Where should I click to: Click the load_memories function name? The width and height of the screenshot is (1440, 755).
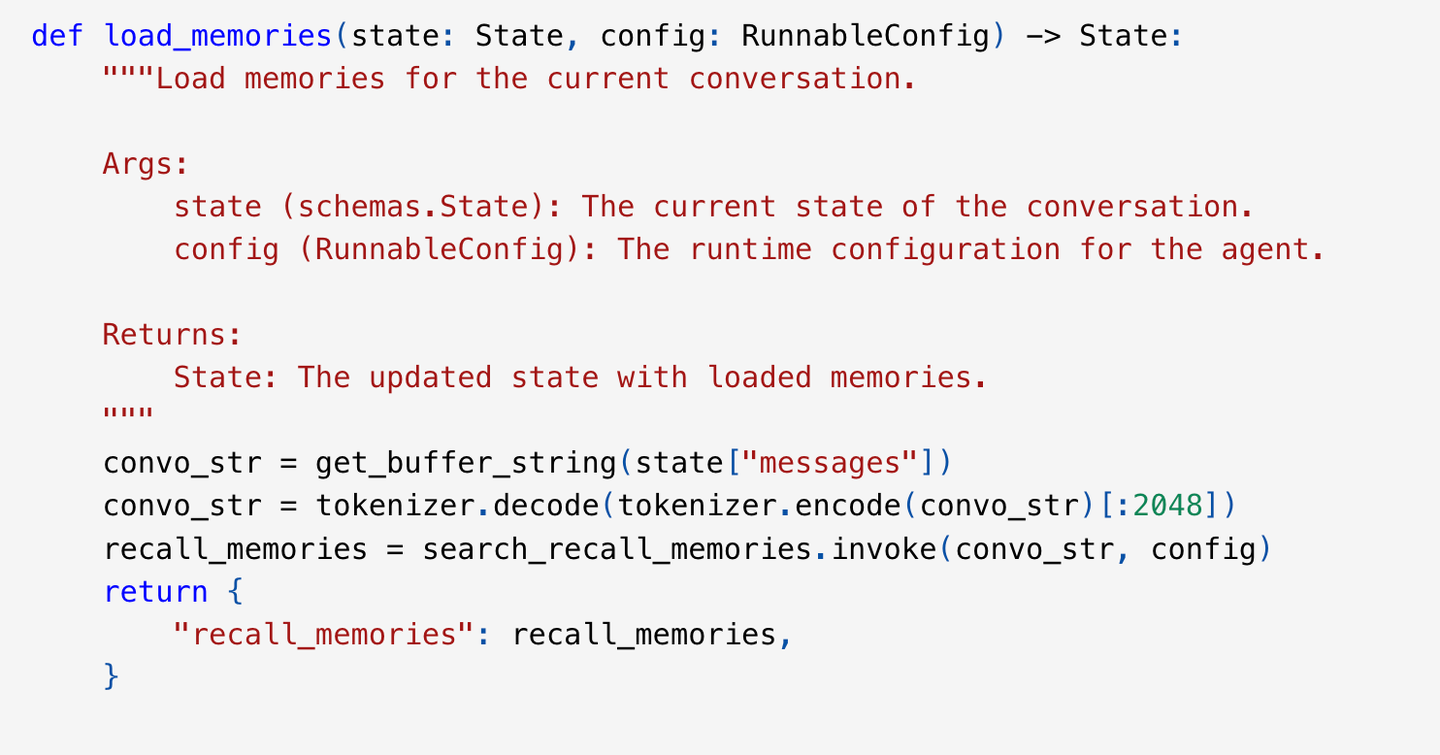click(218, 37)
